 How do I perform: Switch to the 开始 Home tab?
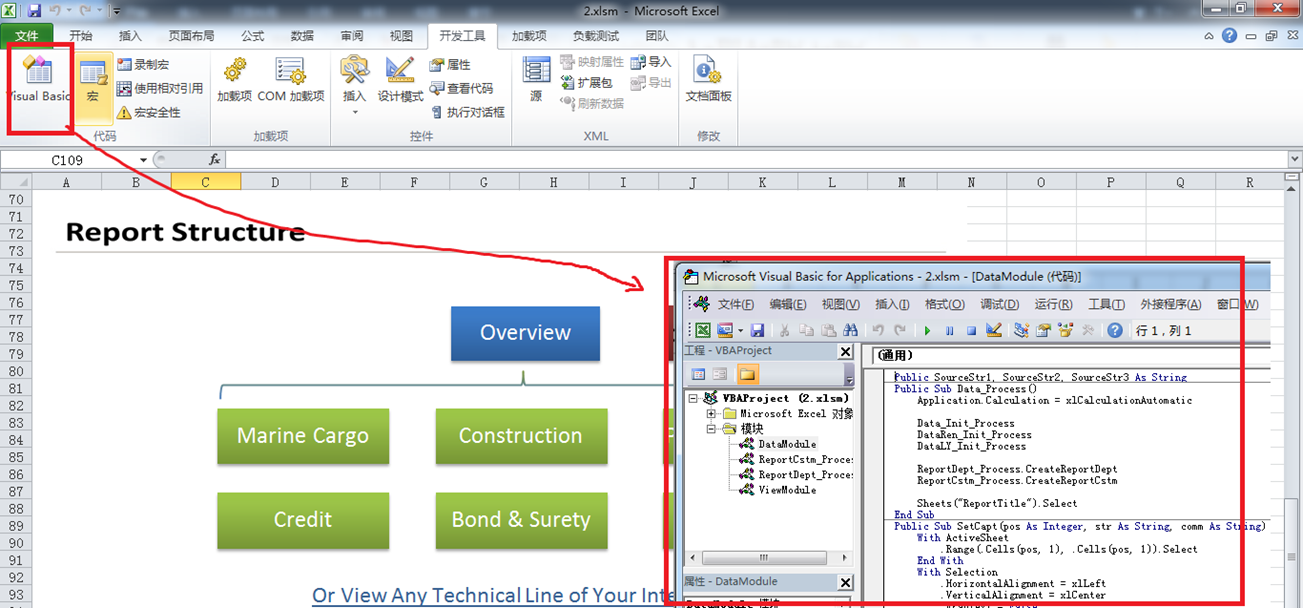(x=81, y=36)
